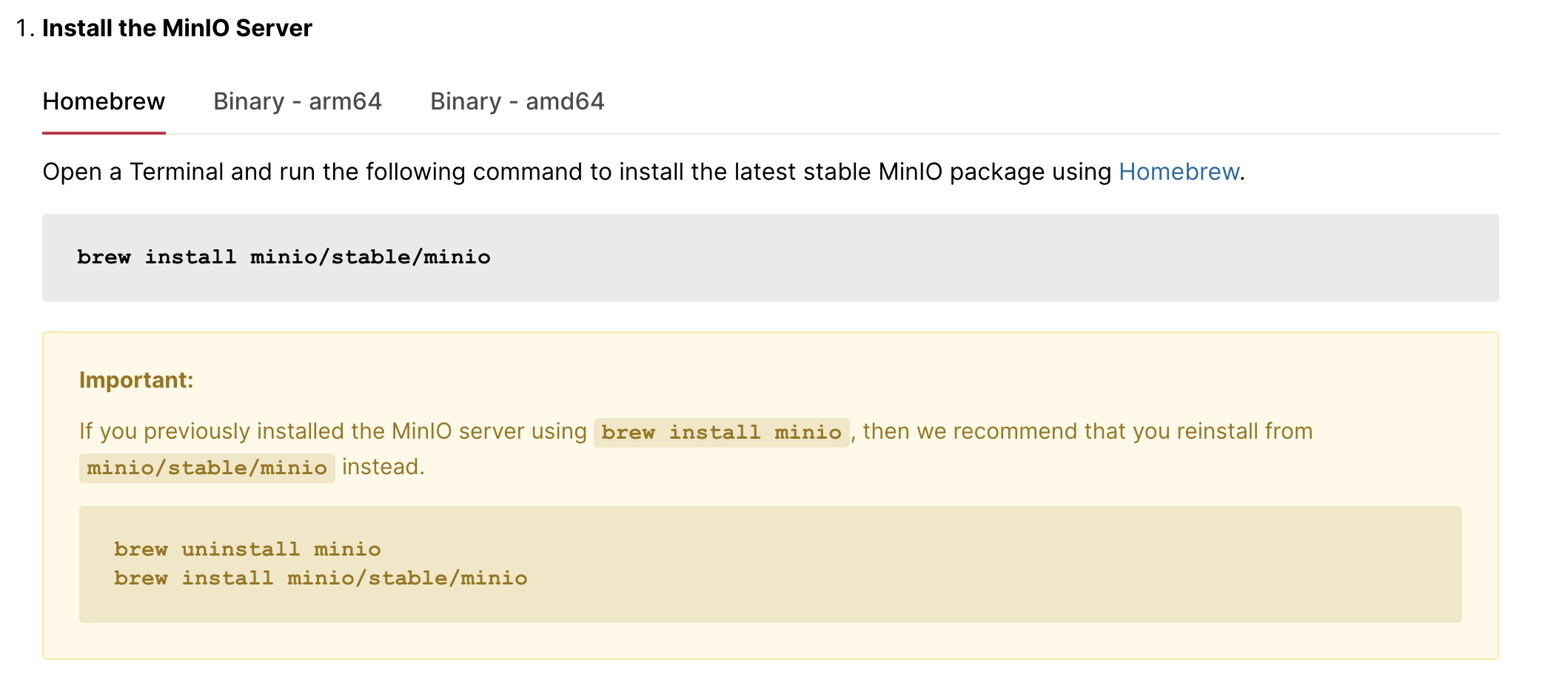Click the 'Important:' label

coord(136,380)
